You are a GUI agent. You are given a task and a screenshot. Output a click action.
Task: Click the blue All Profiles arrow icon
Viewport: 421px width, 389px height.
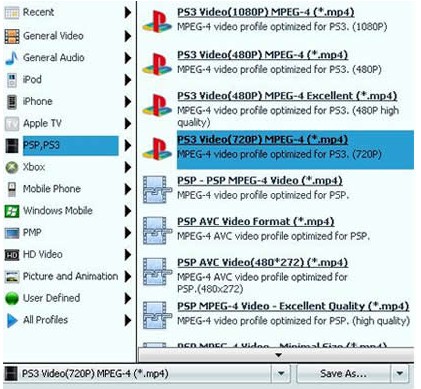click(x=12, y=320)
